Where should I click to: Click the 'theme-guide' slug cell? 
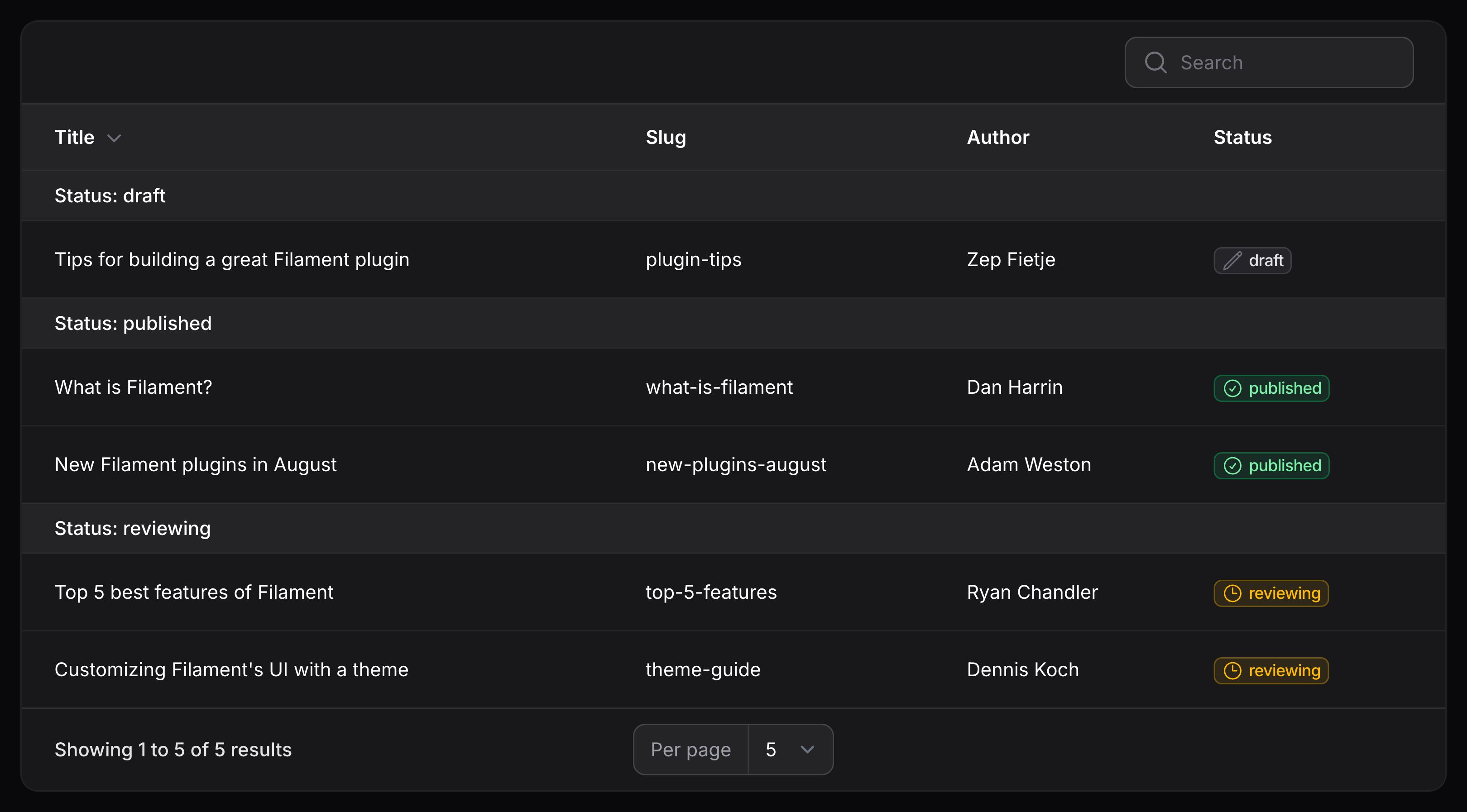point(703,669)
